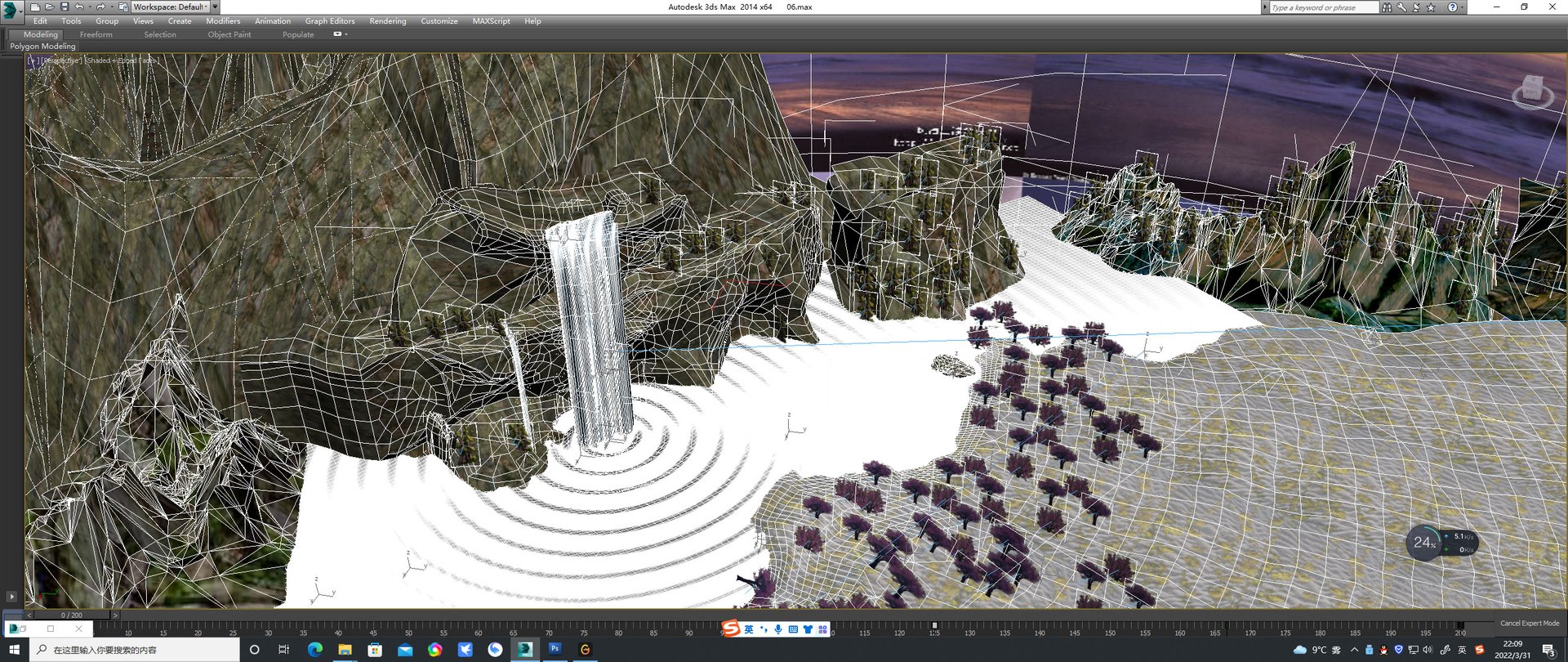Click the InfoCenter search field
1568x662 pixels.
point(1323,7)
